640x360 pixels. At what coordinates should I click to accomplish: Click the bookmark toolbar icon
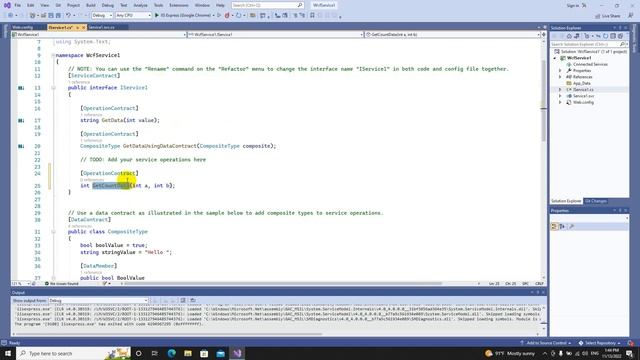point(312,16)
